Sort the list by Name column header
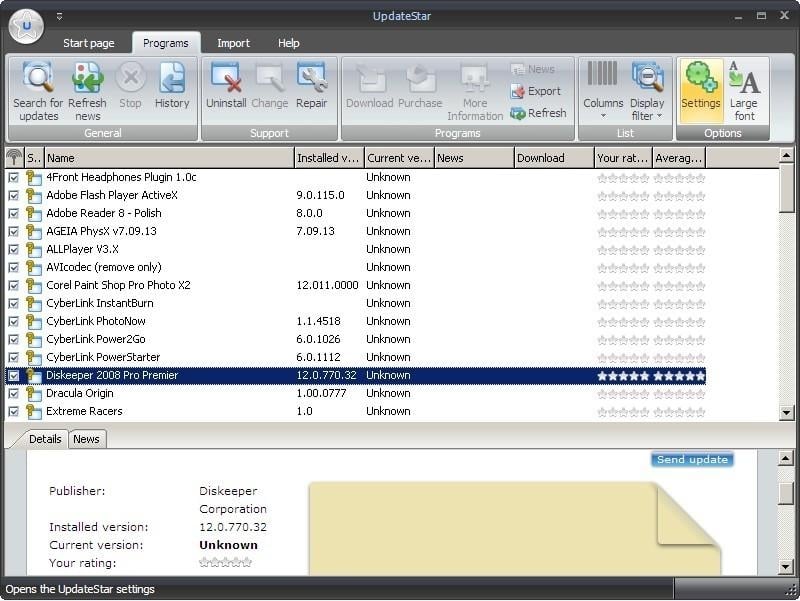The image size is (800, 601). point(167,158)
